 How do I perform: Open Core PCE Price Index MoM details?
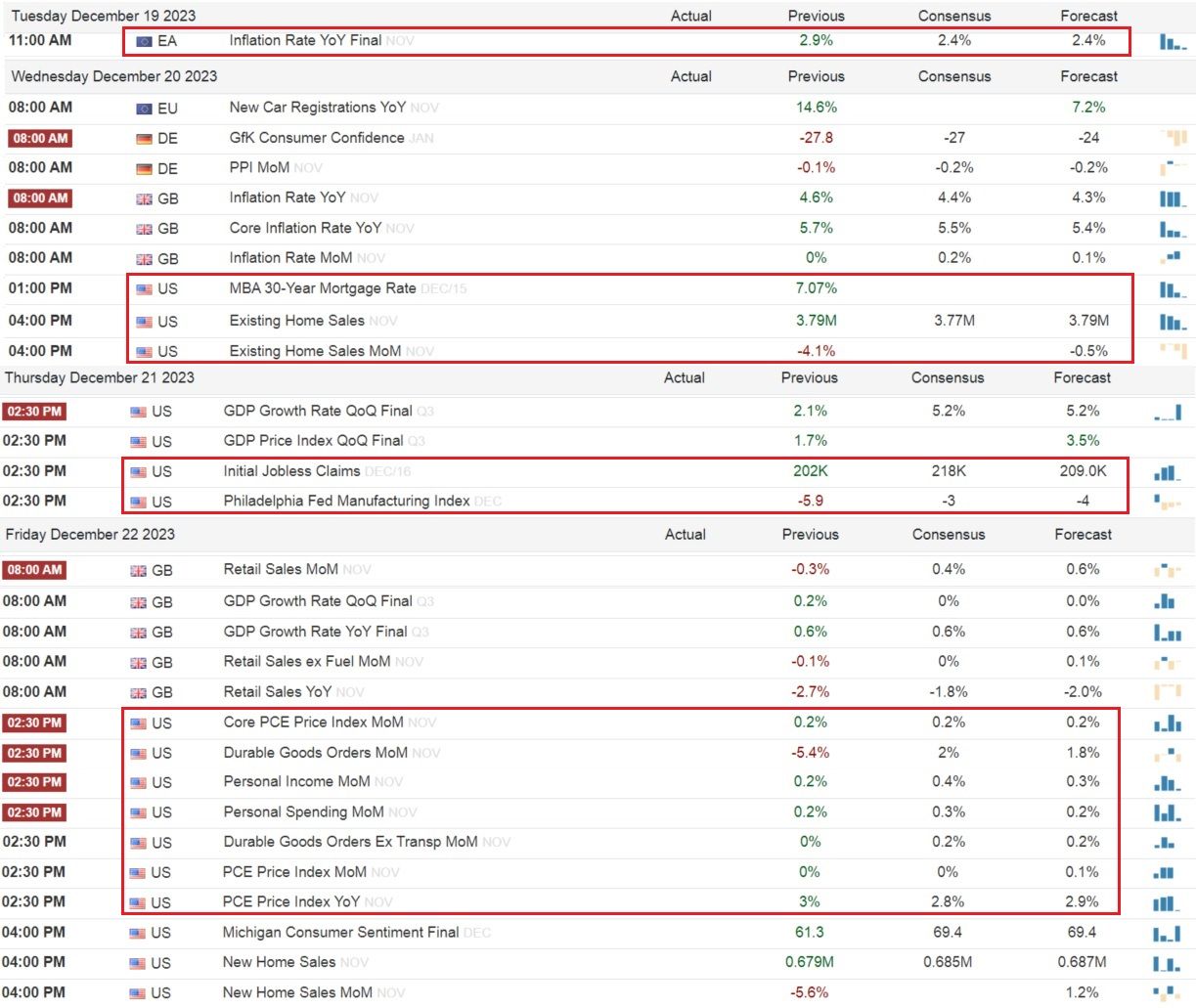[x=313, y=722]
